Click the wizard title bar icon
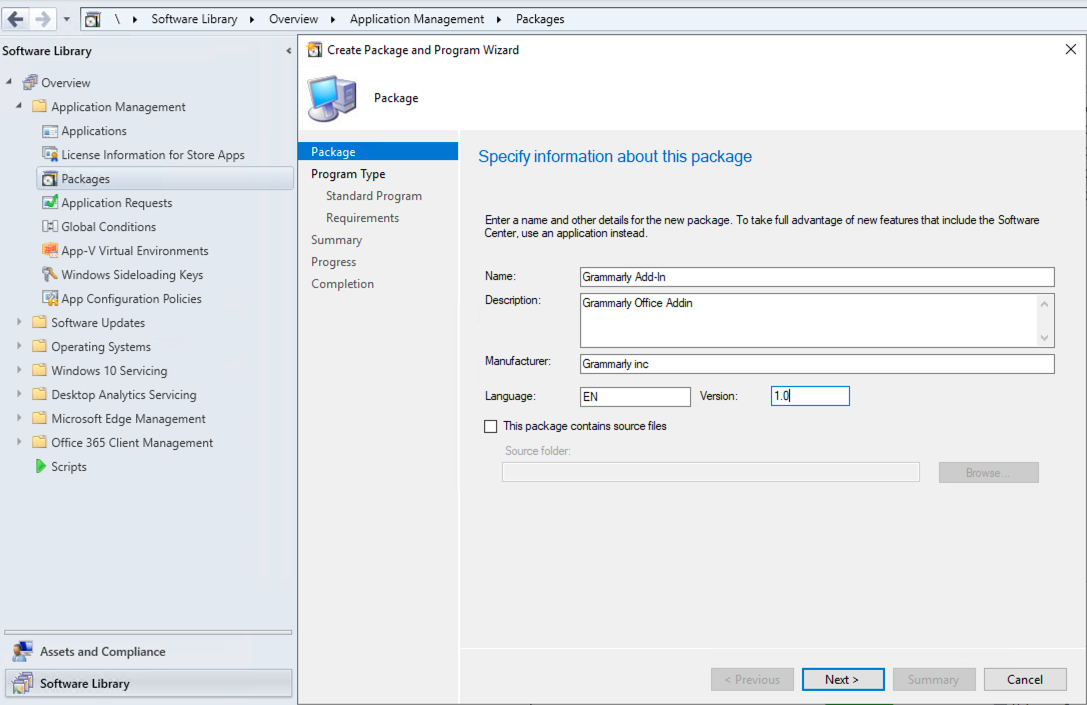The image size is (1087, 705). [315, 50]
